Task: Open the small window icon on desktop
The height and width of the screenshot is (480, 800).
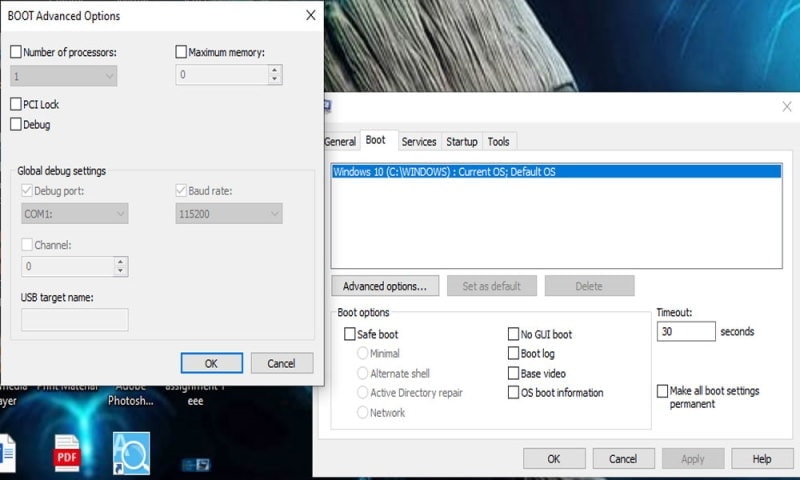Action: (x=196, y=465)
